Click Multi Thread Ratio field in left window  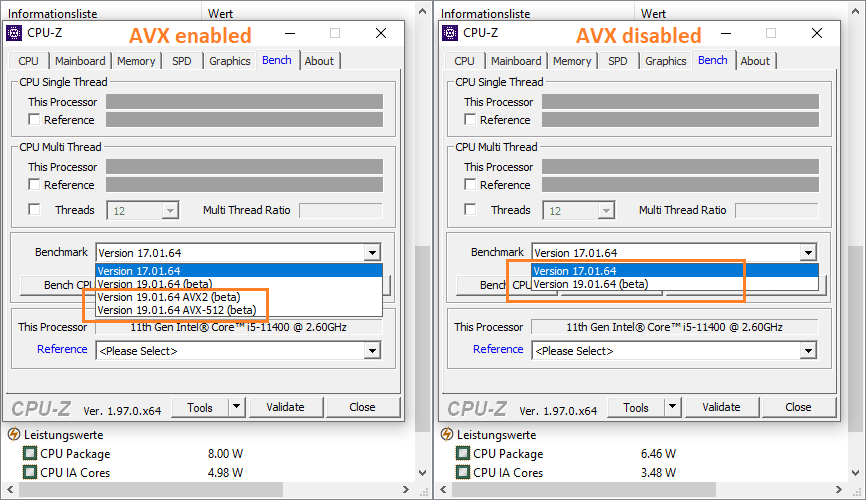(x=341, y=210)
